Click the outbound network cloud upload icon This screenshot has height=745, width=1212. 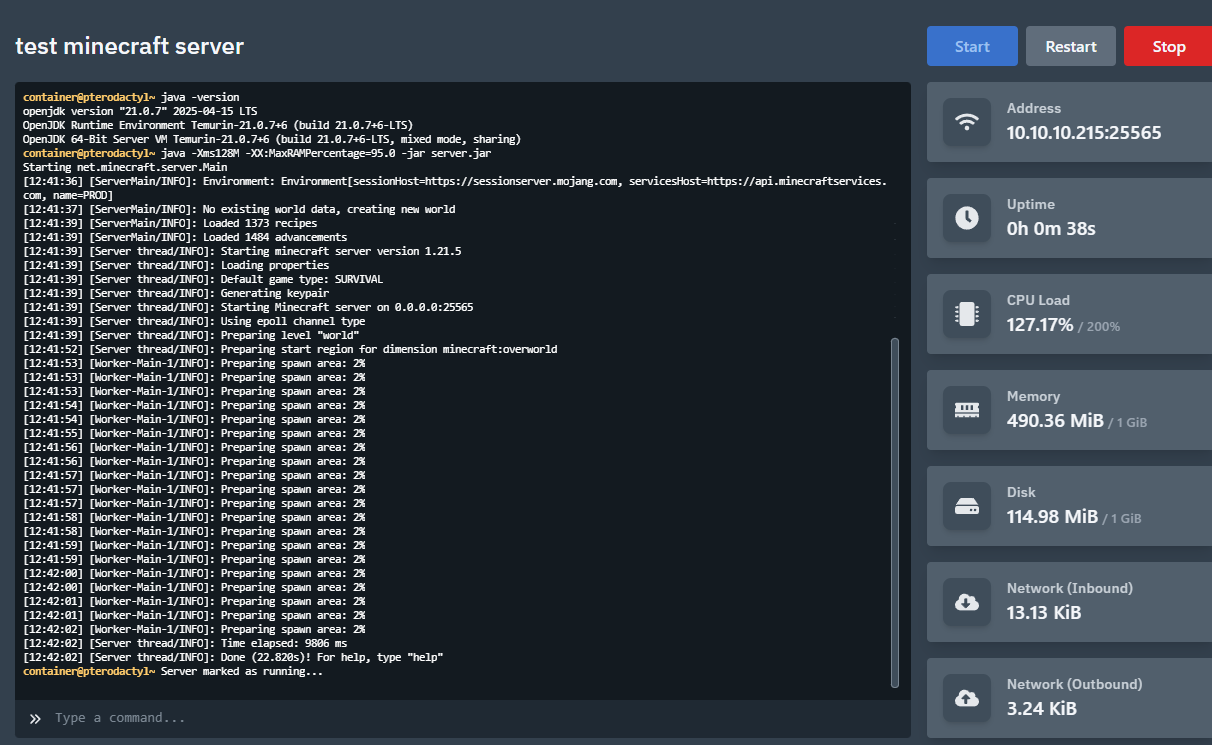coord(967,698)
